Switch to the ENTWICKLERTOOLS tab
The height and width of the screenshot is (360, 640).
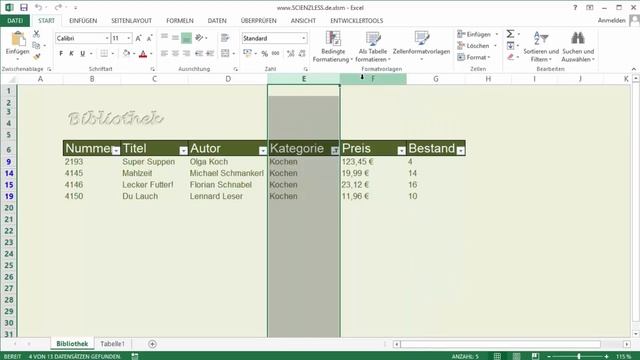point(356,20)
